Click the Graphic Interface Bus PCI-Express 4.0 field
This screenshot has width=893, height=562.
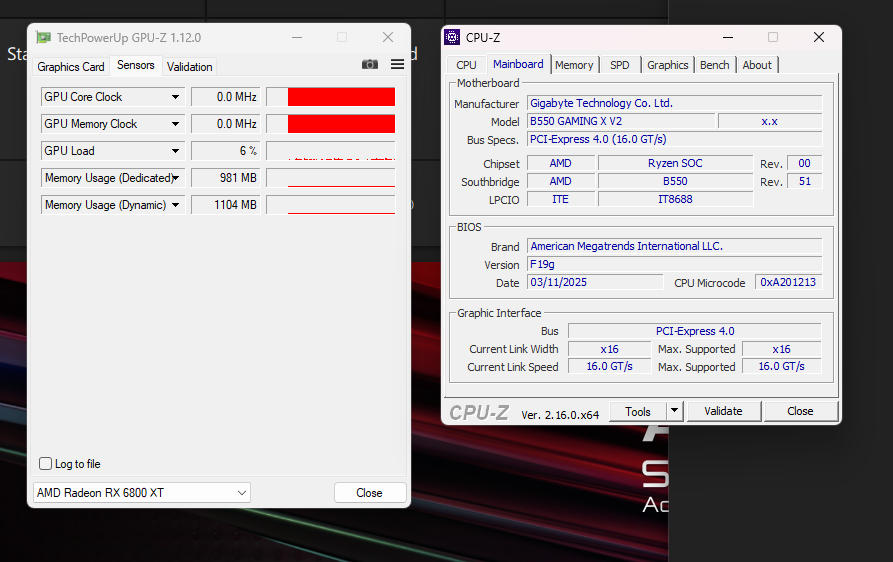click(x=695, y=331)
